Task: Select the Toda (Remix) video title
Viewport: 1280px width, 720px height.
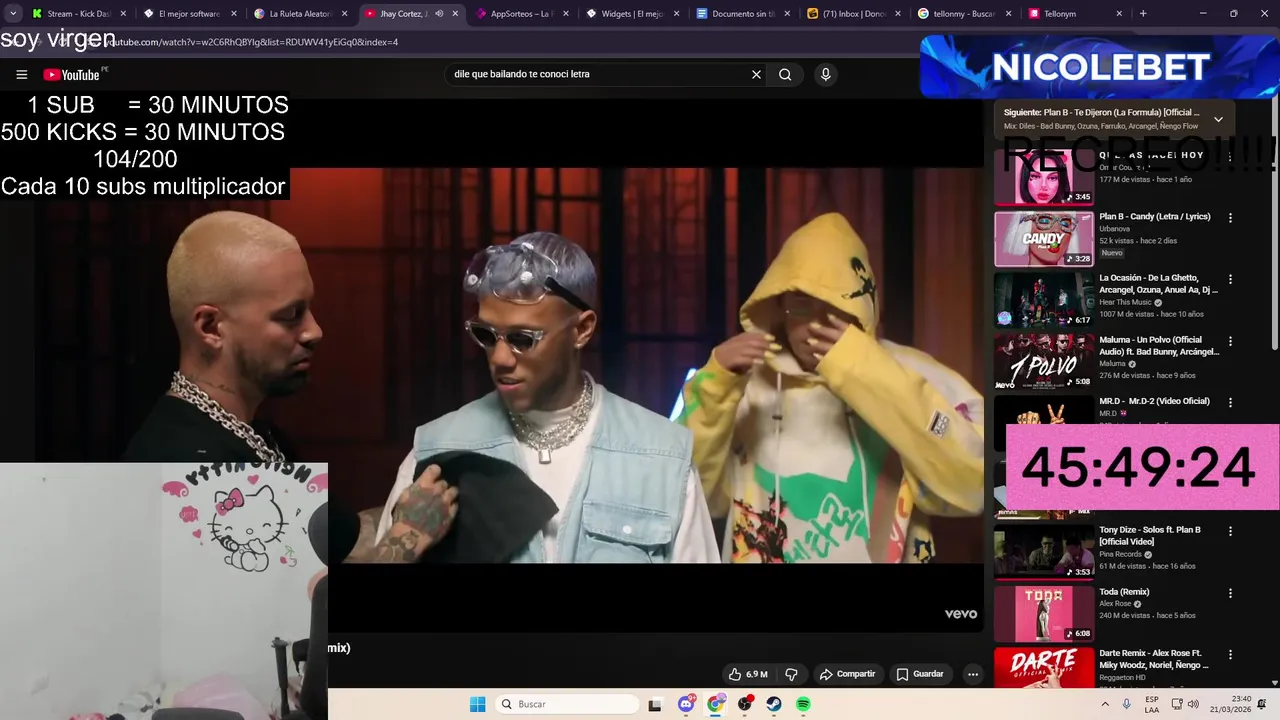Action: coord(1124,592)
